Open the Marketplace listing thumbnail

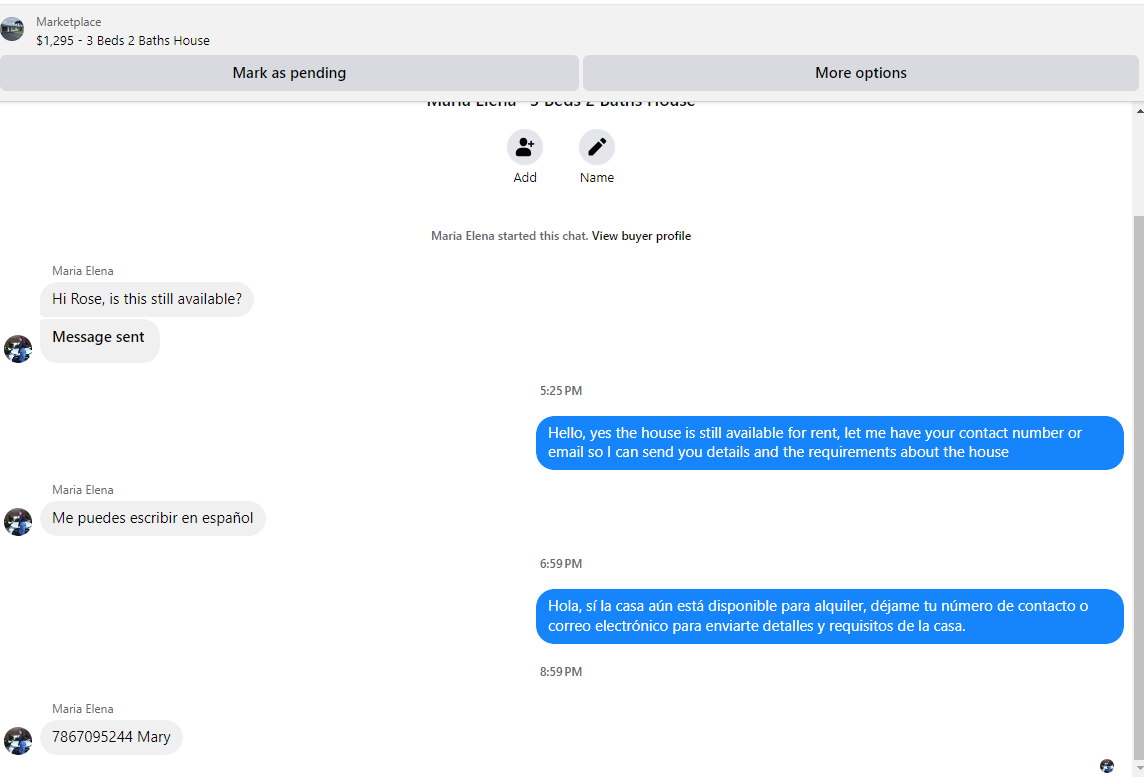click(x=12, y=29)
